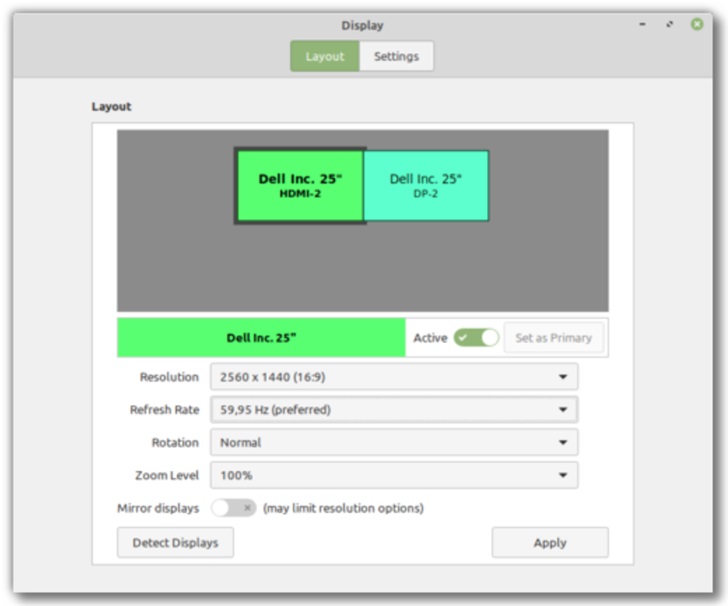This screenshot has height=606, width=728.
Task: Open the Rotation dropdown
Action: (x=394, y=442)
